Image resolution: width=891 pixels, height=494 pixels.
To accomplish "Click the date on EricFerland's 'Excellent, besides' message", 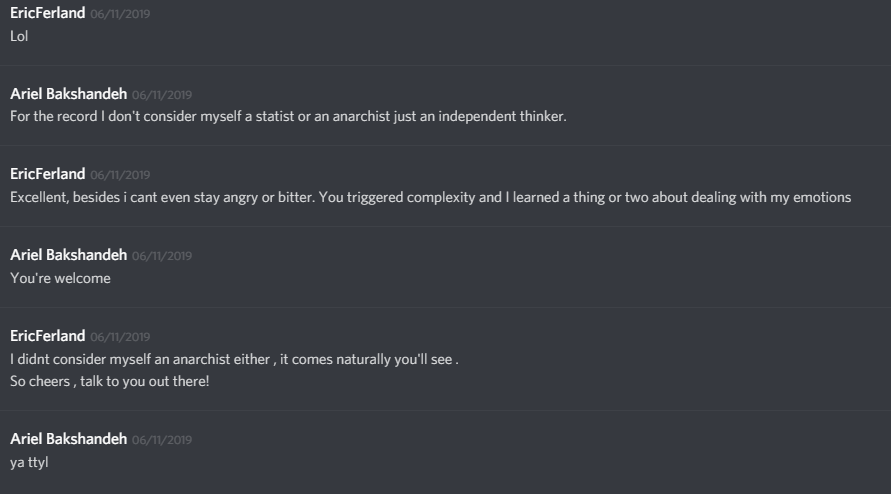I will pyautogui.click(x=120, y=175).
